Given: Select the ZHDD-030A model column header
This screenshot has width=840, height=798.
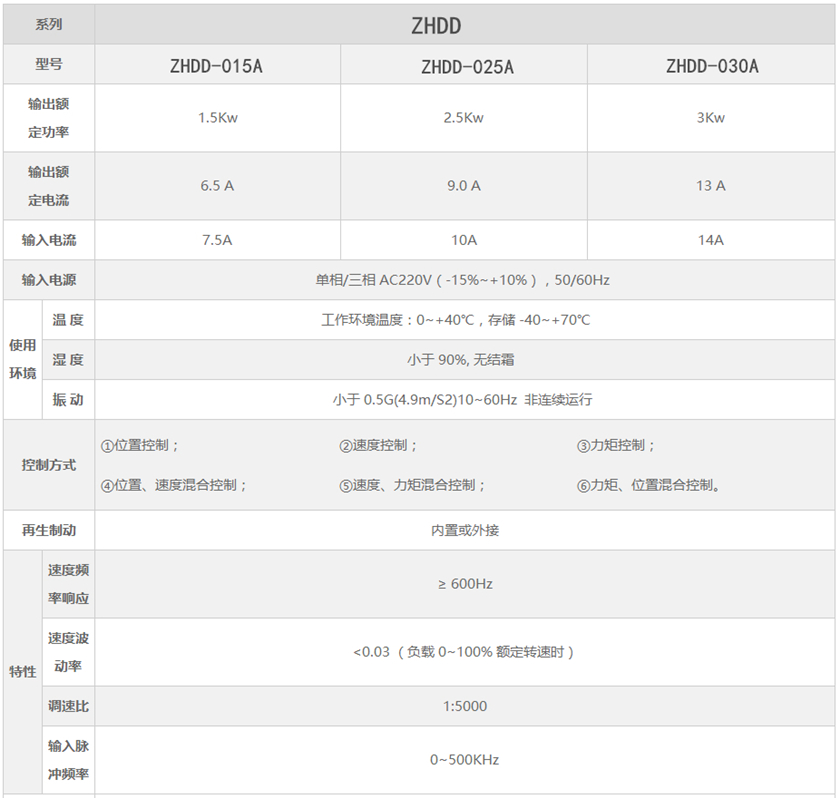Looking at the screenshot, I should coord(711,67).
